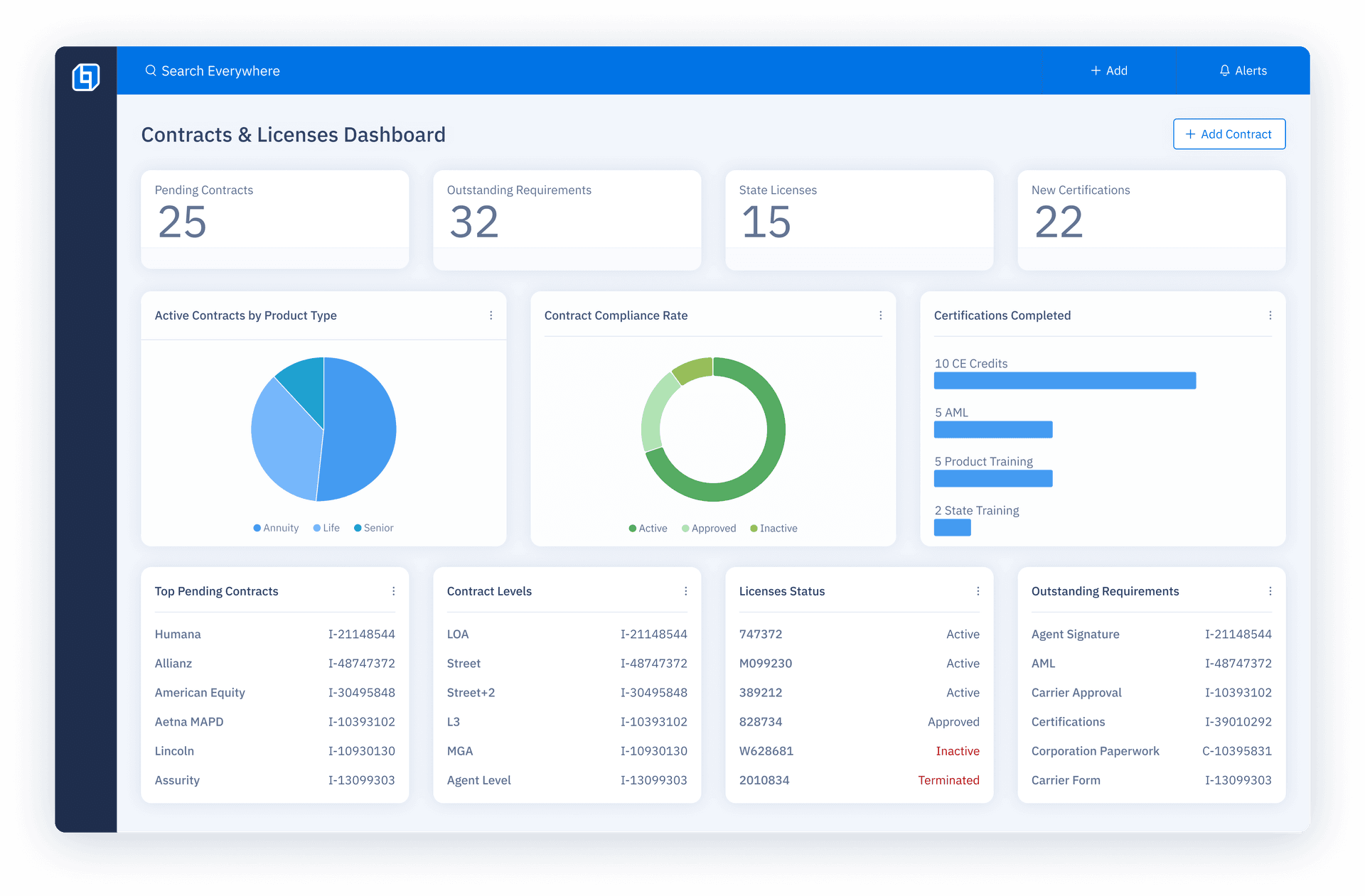The image size is (1365, 896).
Task: Click the plus Add in top bar
Action: pyautogui.click(x=1108, y=70)
